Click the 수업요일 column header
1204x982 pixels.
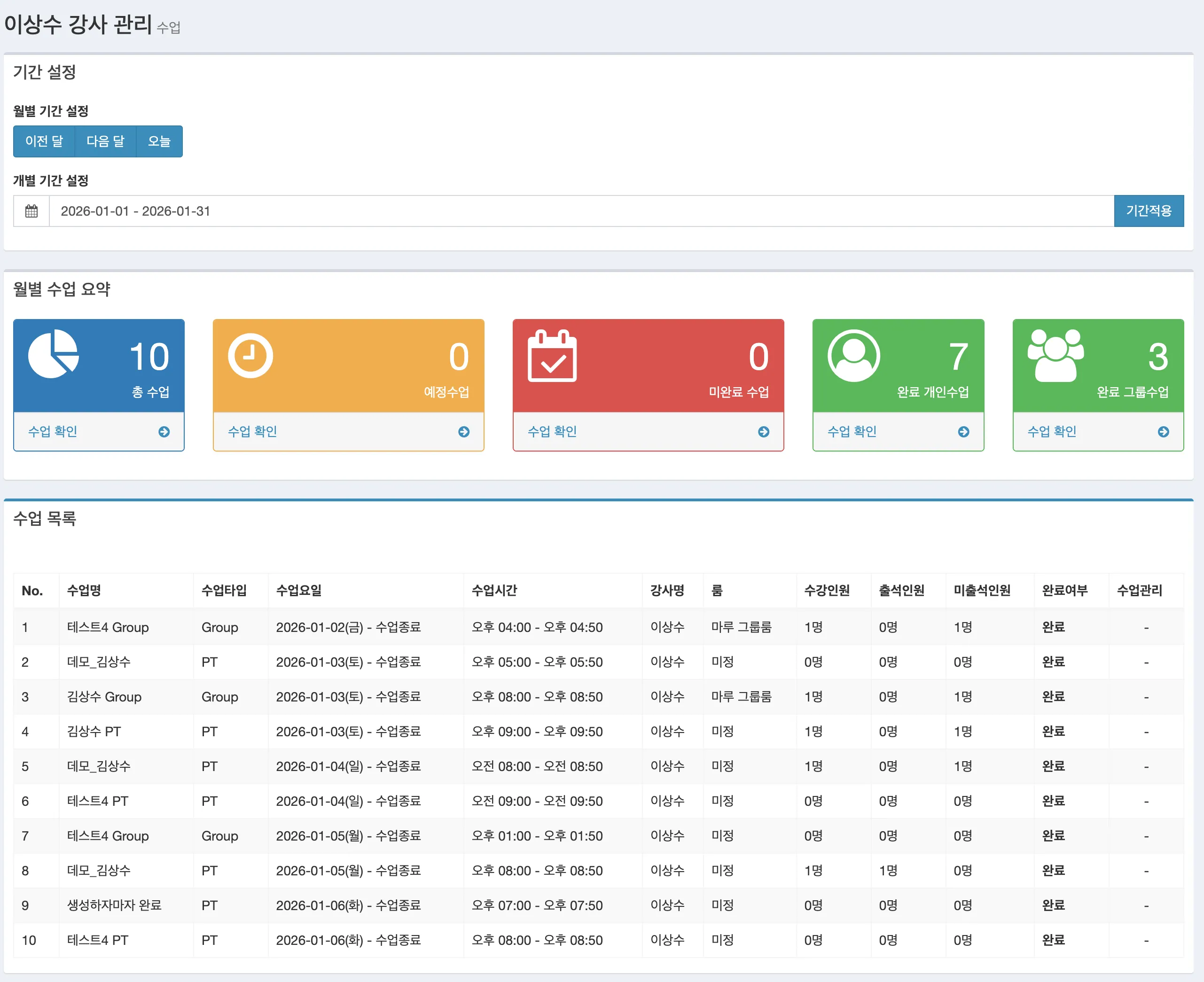(x=299, y=591)
